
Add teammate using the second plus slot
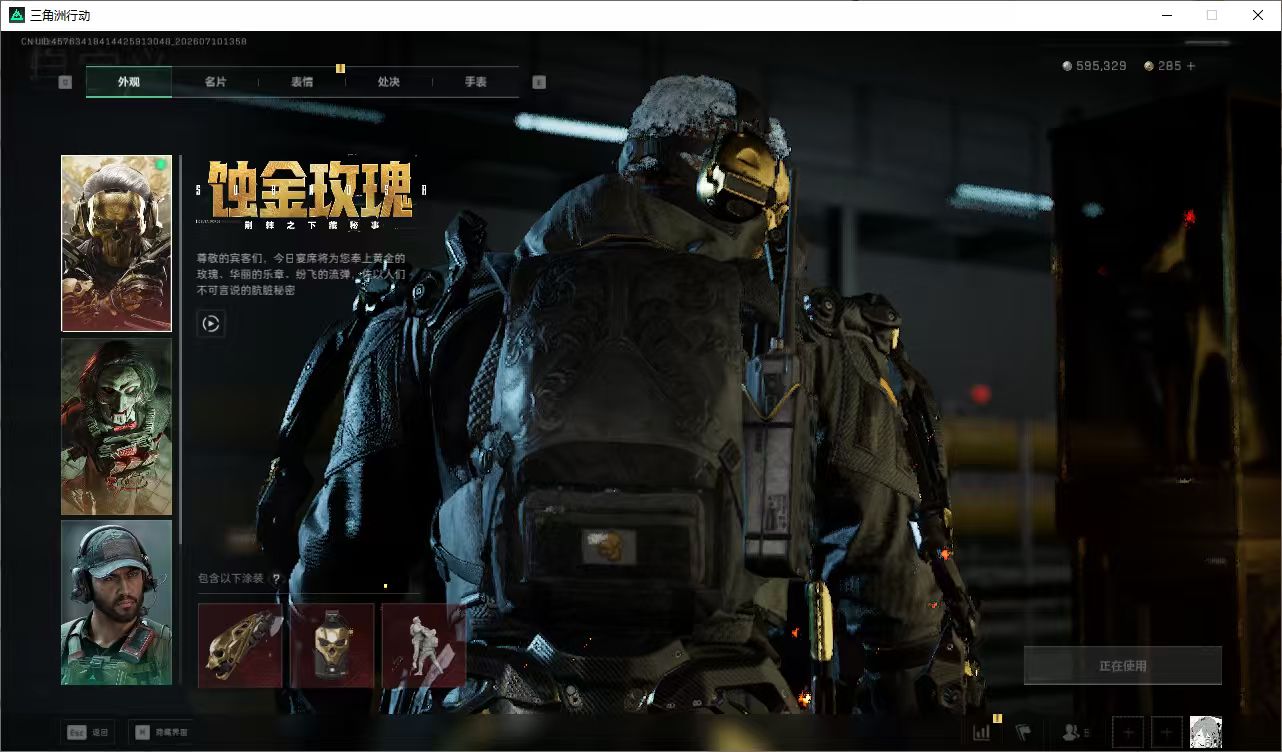[1167, 732]
